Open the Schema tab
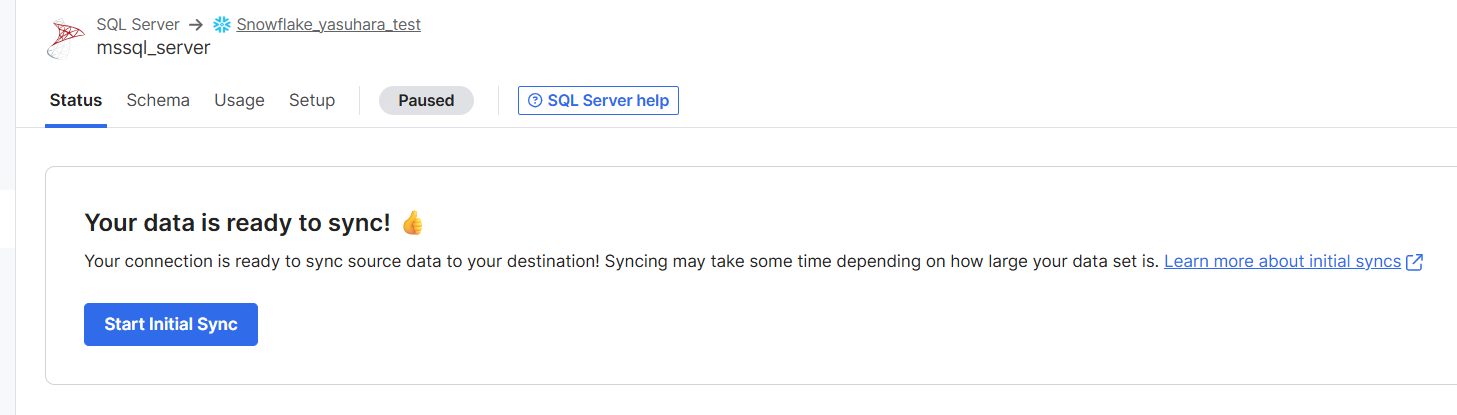 click(x=158, y=100)
